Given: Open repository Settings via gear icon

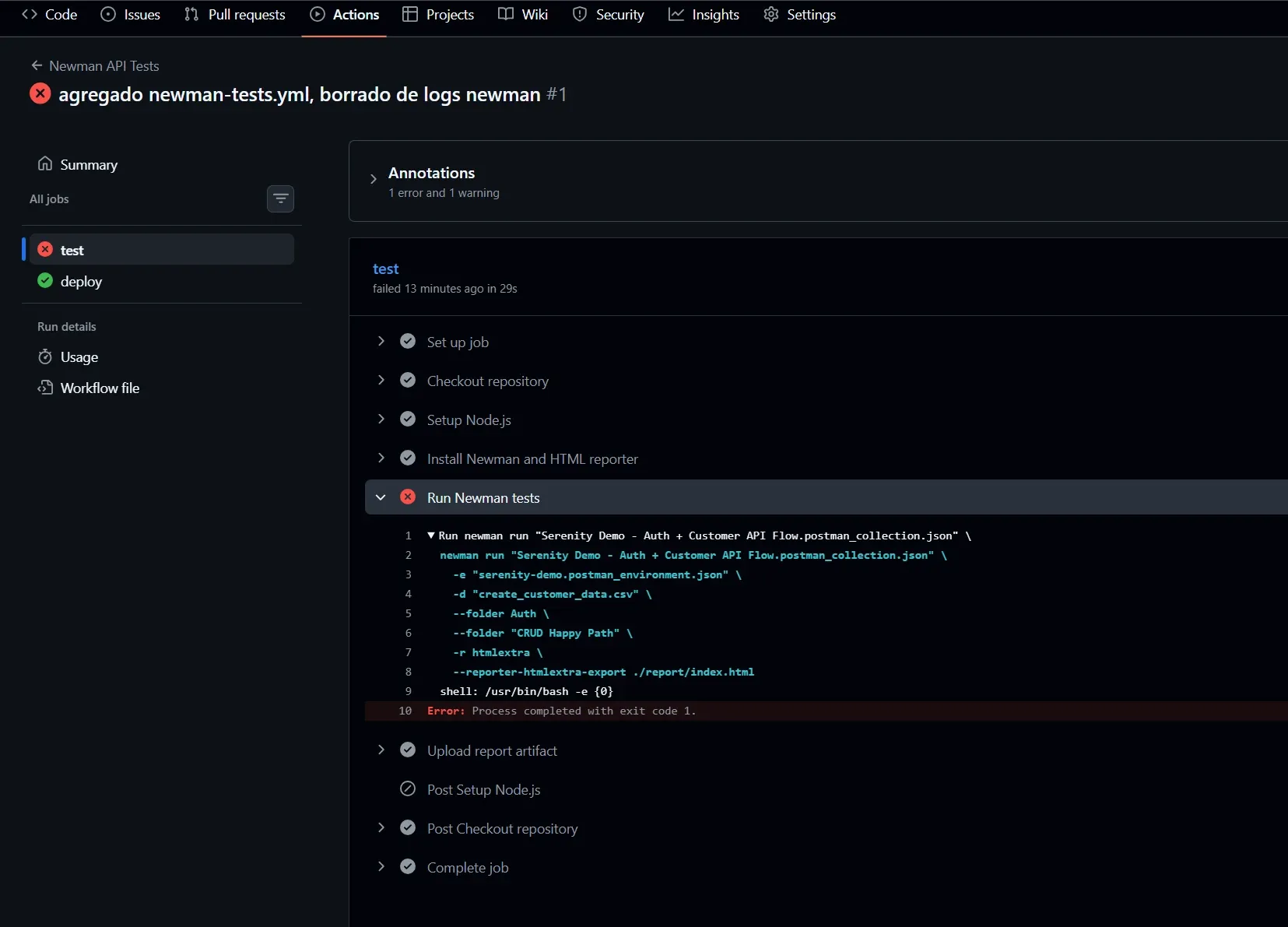Looking at the screenshot, I should coord(772,14).
